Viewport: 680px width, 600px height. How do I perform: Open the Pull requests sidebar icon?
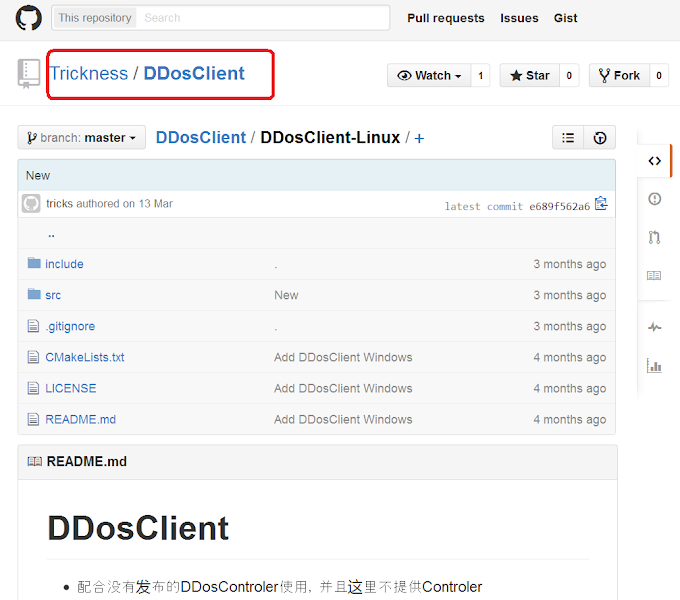click(654, 237)
